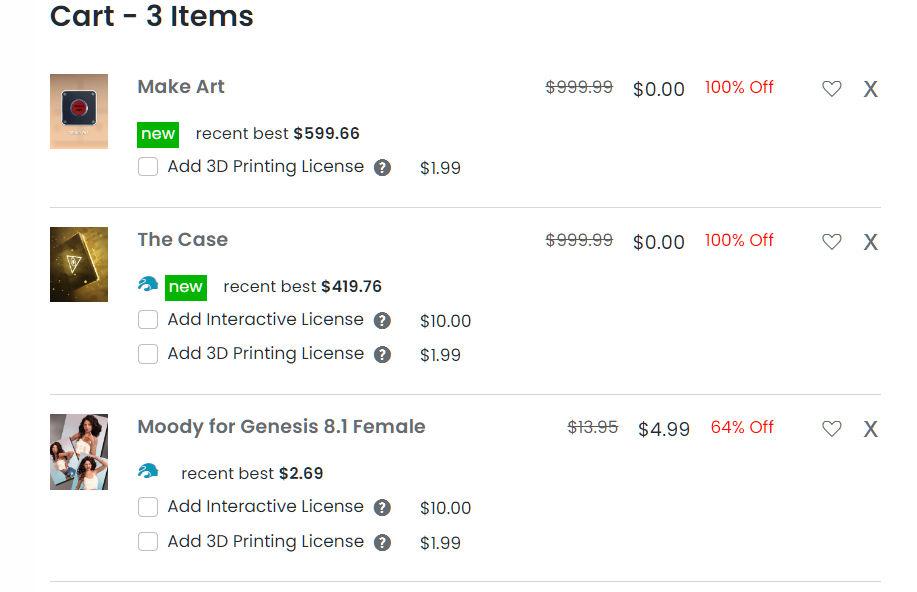Open Moody for Genesis 8.1 Female link
This screenshot has width=917, height=592.
(281, 427)
